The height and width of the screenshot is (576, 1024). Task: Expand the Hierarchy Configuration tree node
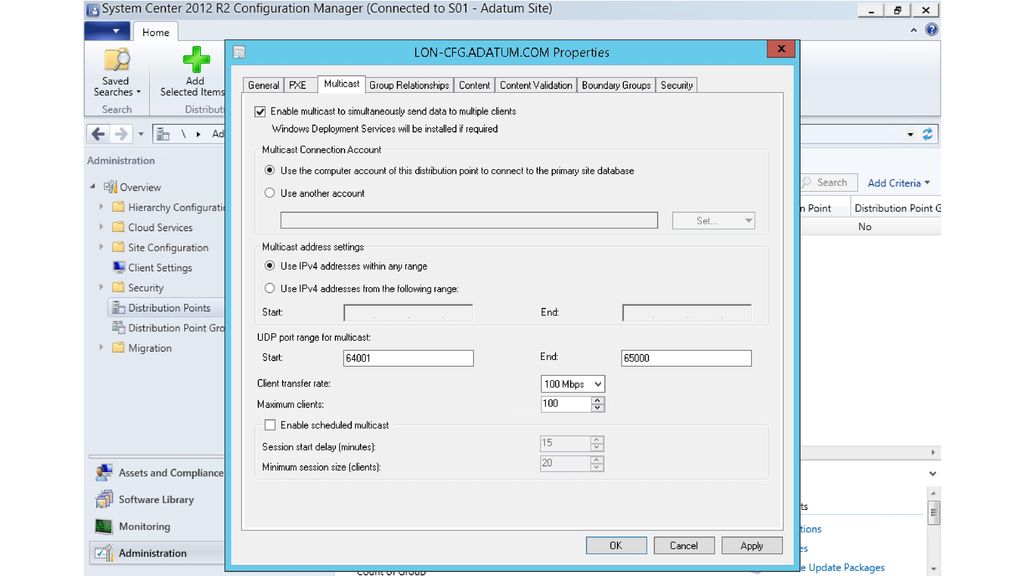tap(101, 207)
